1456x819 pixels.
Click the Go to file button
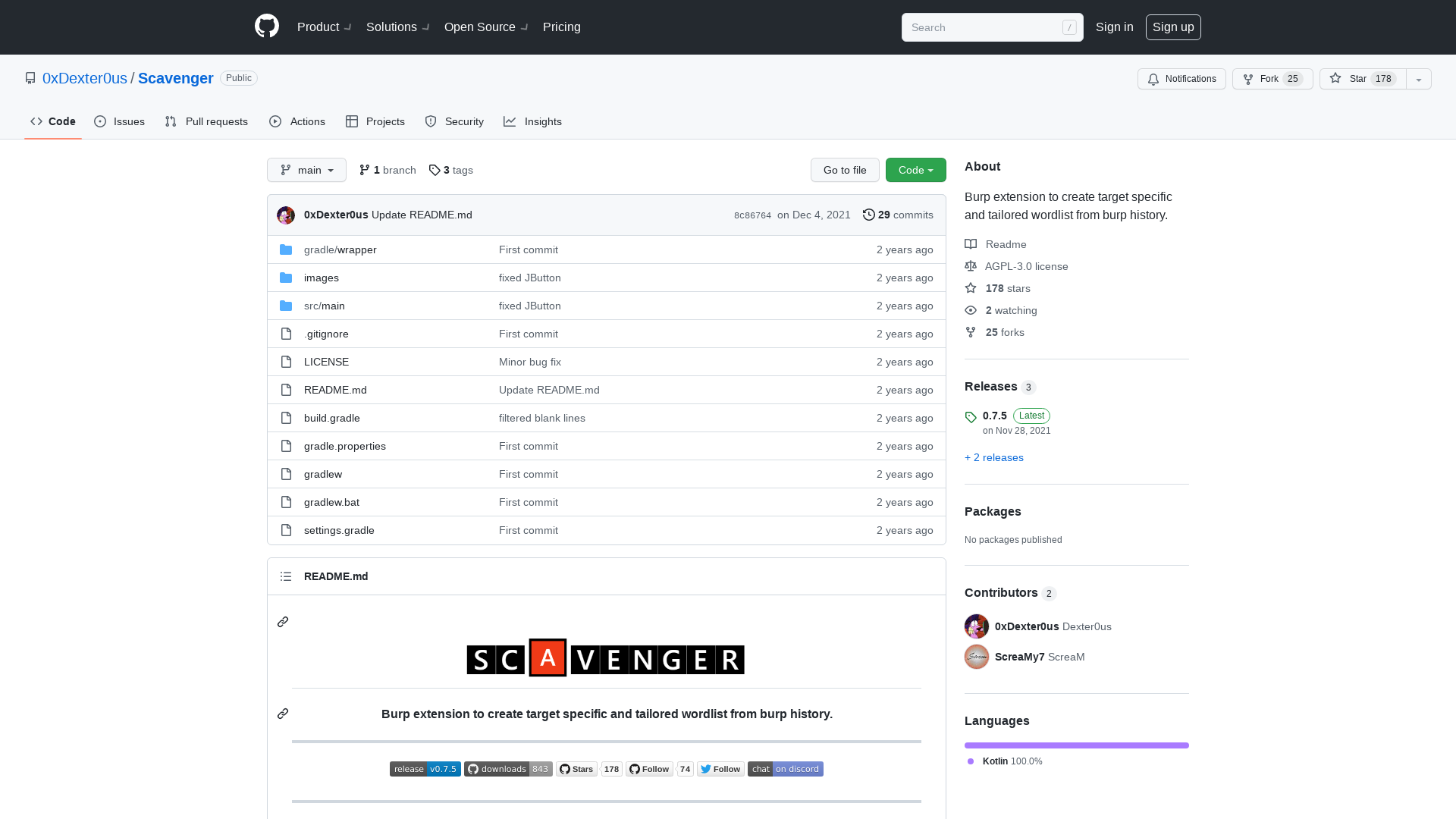(x=845, y=170)
